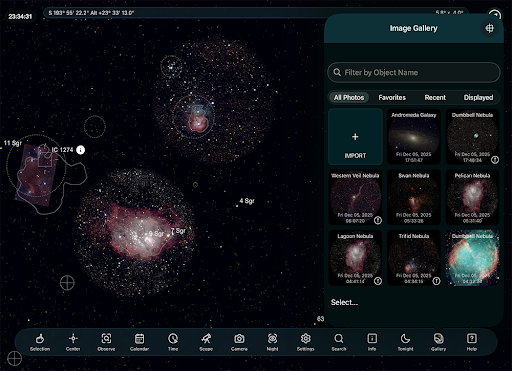Click info icon on Lagoon Nebula photo
This screenshot has width=512, height=371.
(x=378, y=281)
